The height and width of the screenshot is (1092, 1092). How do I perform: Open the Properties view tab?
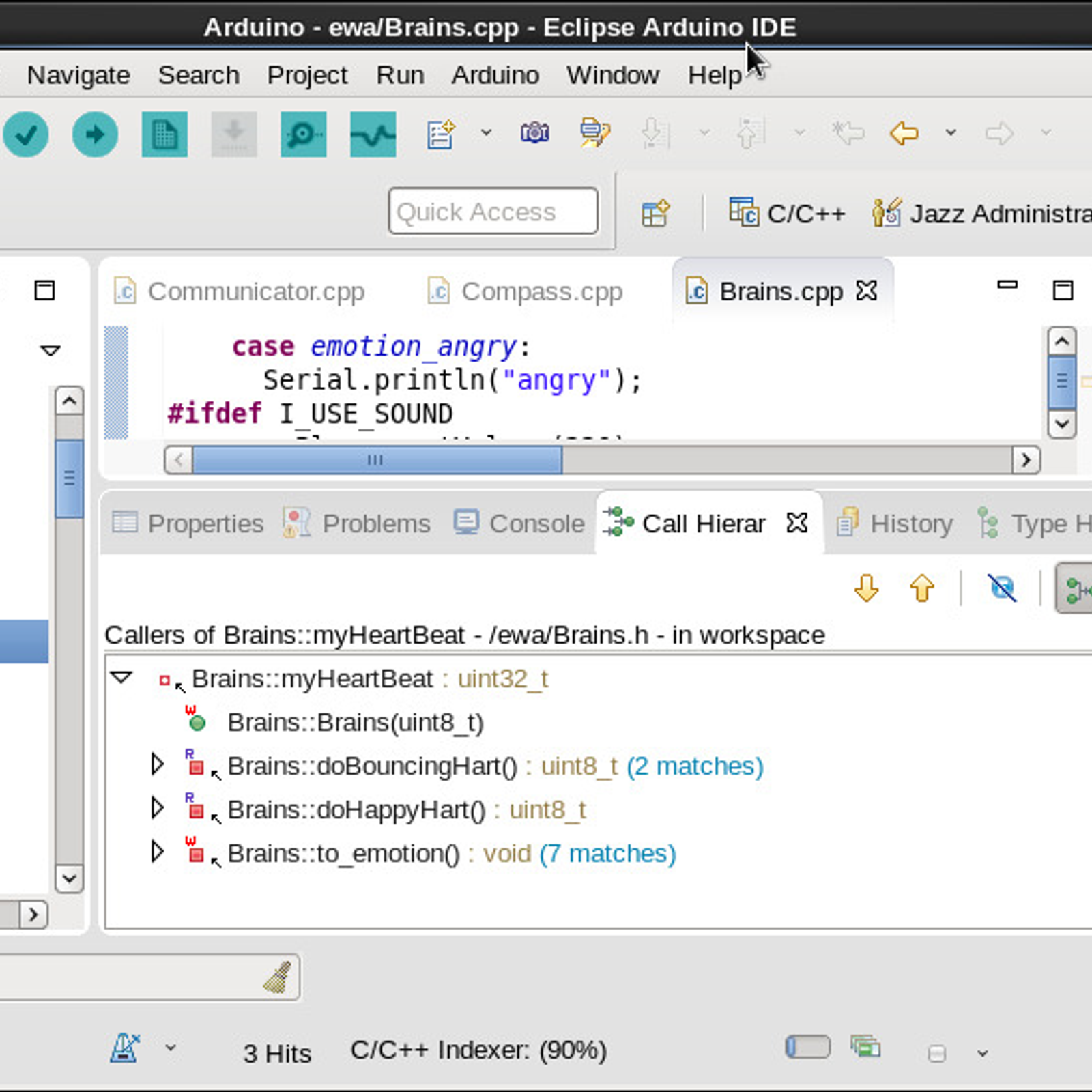pyautogui.click(x=188, y=523)
